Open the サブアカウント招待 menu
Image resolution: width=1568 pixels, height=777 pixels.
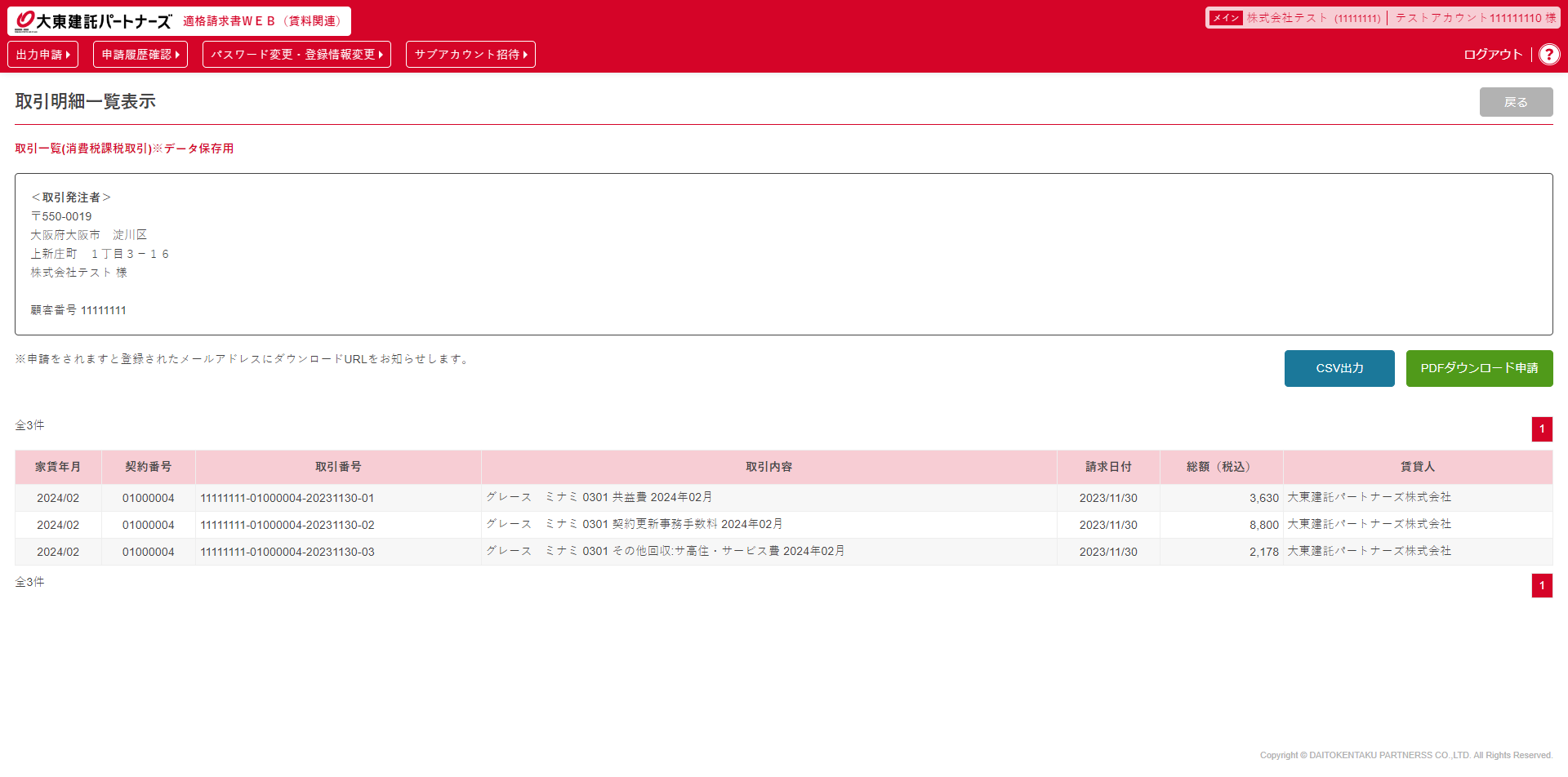coord(470,55)
